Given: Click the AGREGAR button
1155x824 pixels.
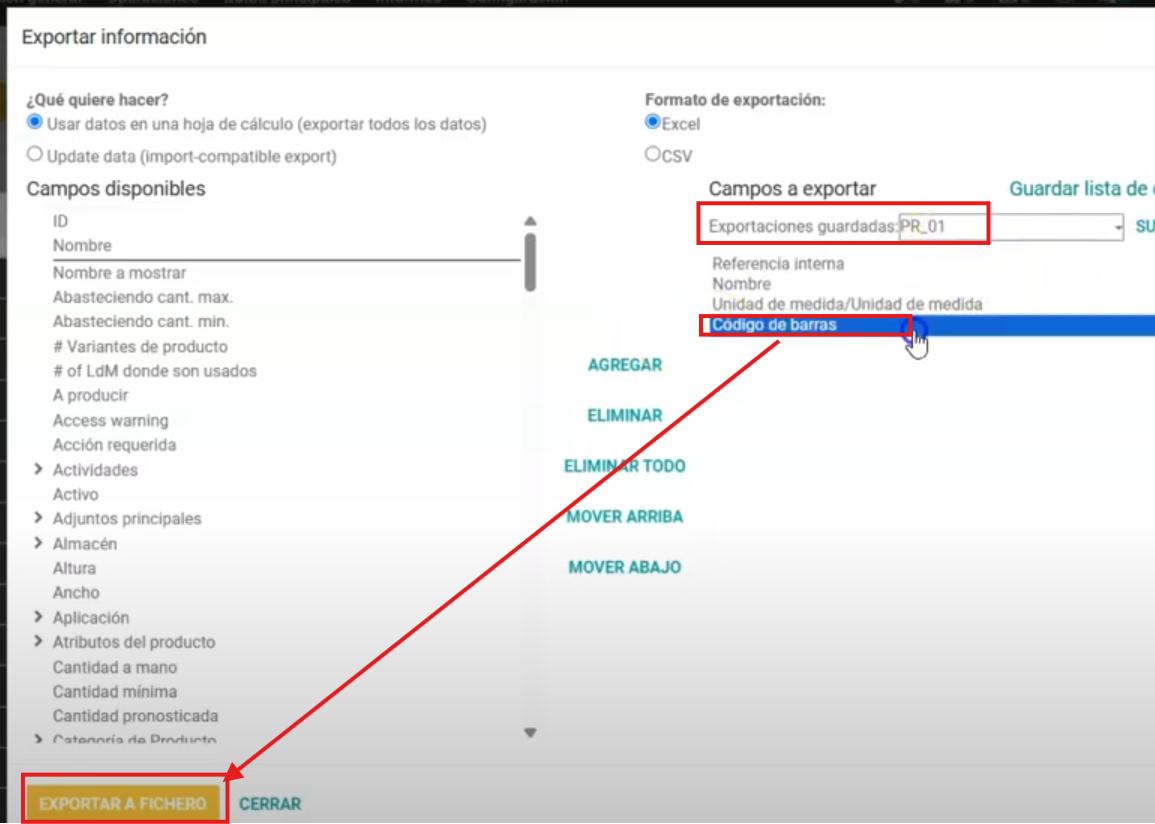Looking at the screenshot, I should [624, 365].
